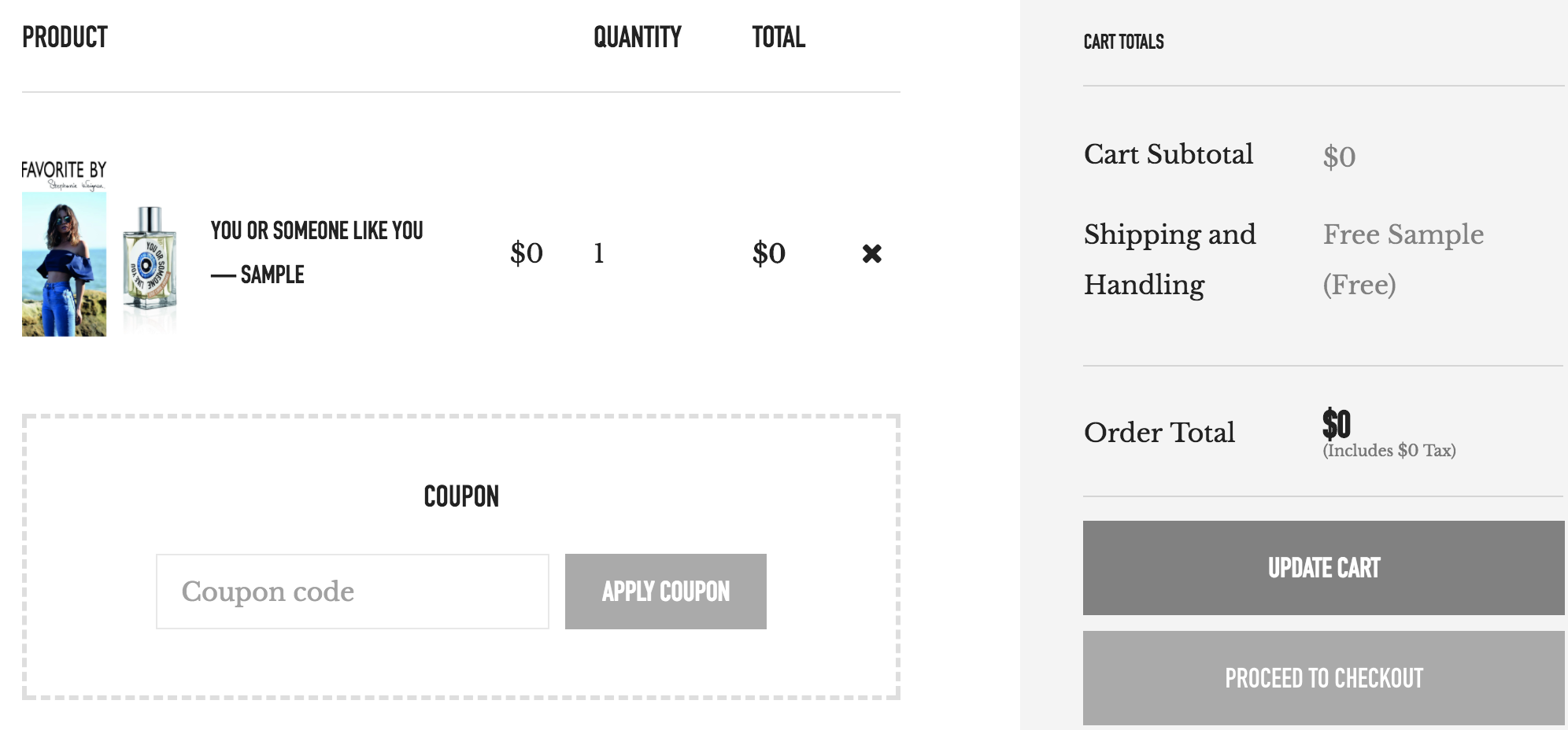The width and height of the screenshot is (1568, 730).
Task: Remove the sample item with the X icon
Action: (x=871, y=253)
